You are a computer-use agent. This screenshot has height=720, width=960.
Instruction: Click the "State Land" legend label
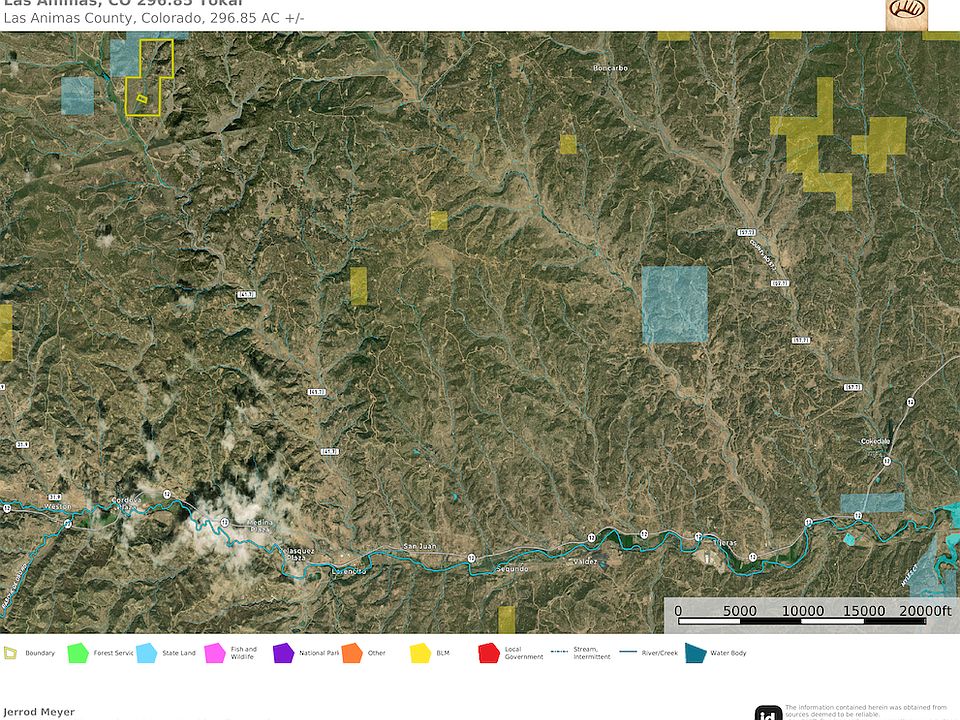(179, 653)
